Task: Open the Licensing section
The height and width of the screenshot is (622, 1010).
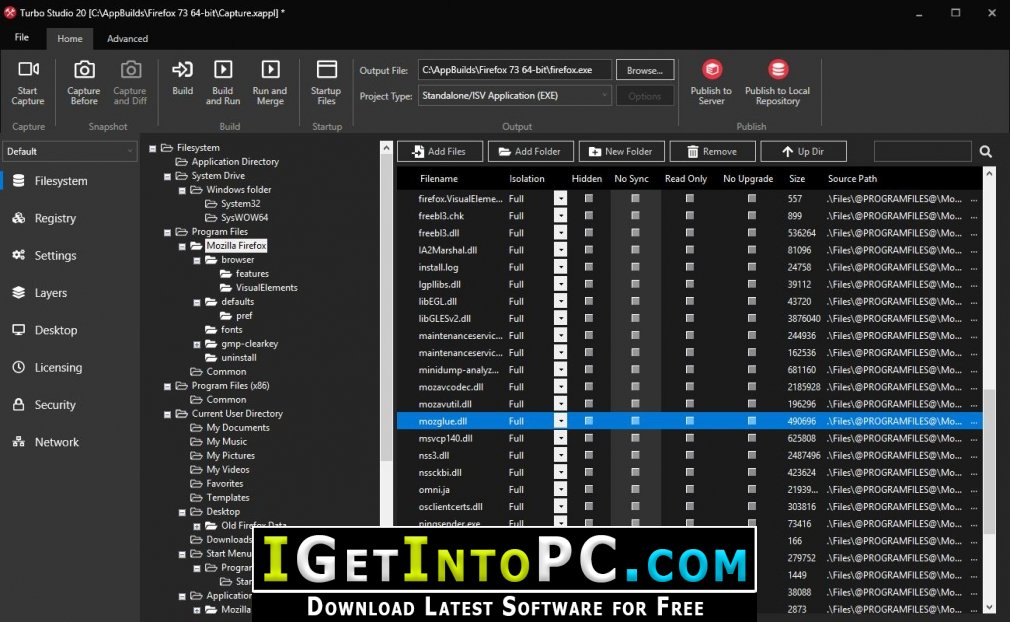Action: (58, 368)
